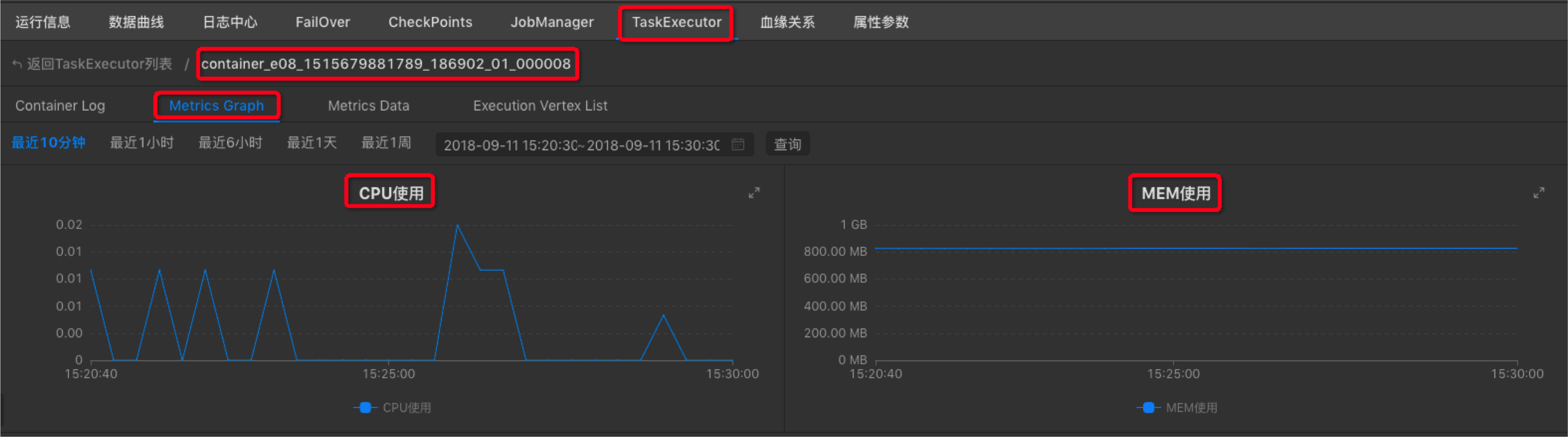Open the calendar icon in the date picker
This screenshot has width=1568, height=437.
click(738, 144)
